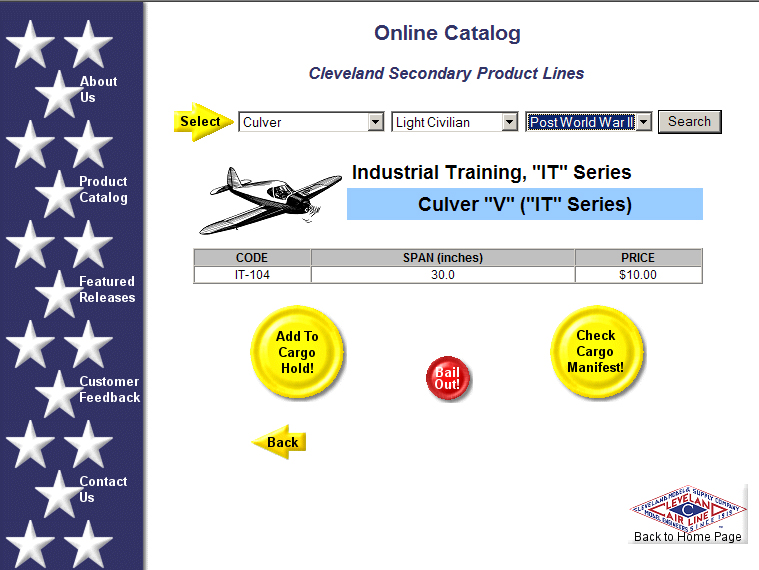Click the yellow Select arrow
Image resolution: width=759 pixels, height=570 pixels.
[203, 122]
